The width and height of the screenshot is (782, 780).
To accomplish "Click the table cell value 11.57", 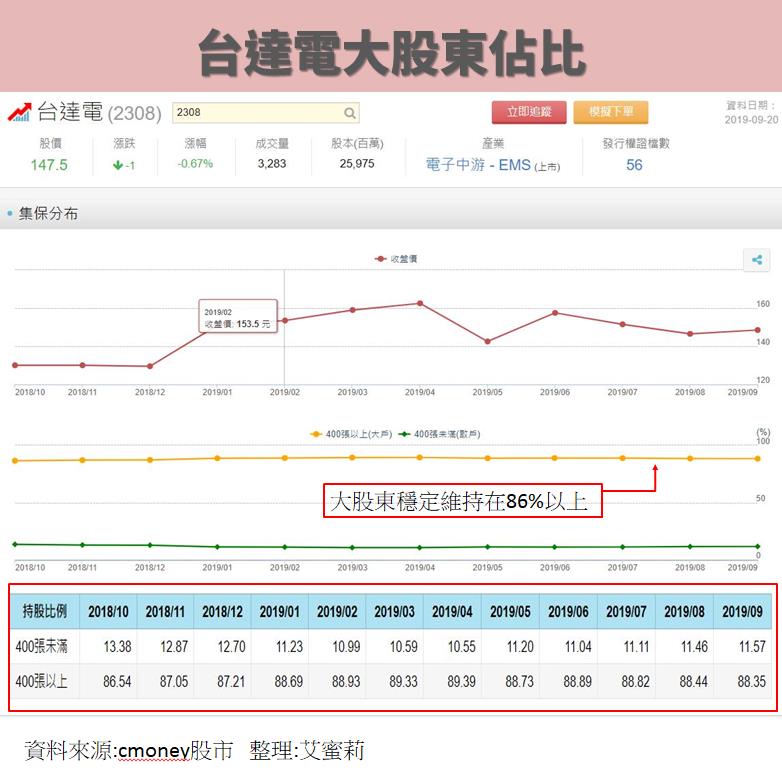I will tap(752, 647).
